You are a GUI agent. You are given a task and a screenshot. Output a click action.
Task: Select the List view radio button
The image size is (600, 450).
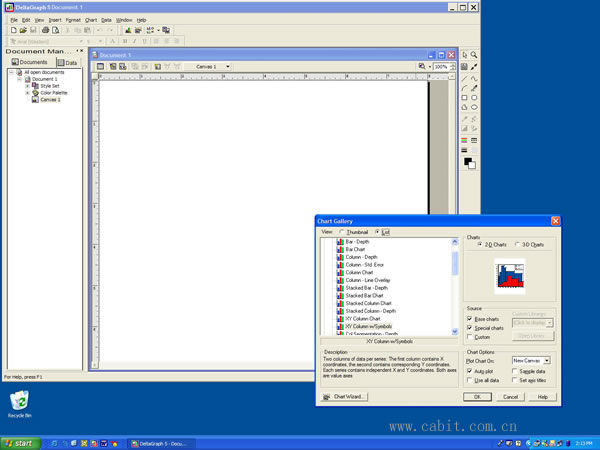pyautogui.click(x=377, y=232)
